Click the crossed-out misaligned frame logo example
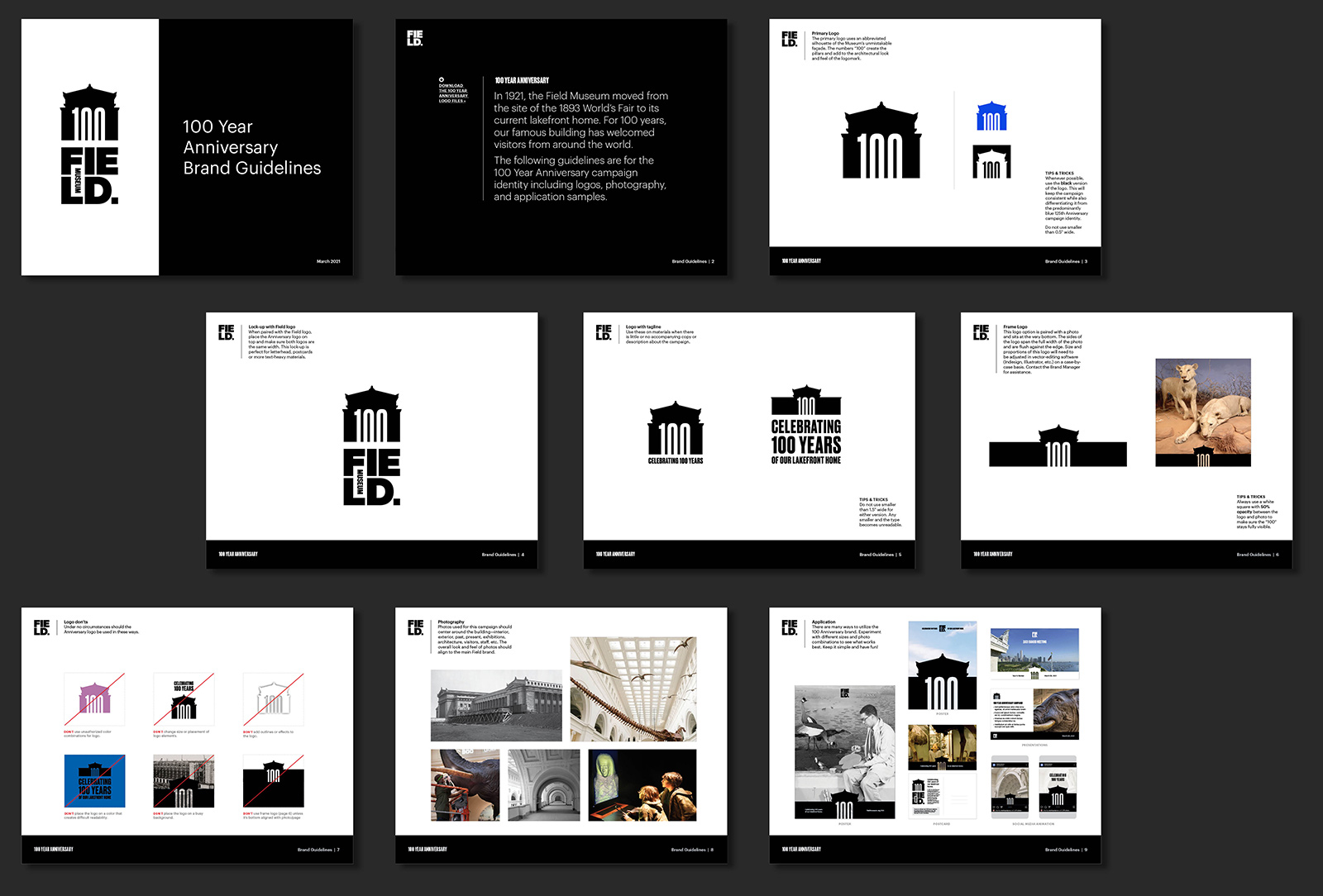This screenshot has height=896, width=1323. (x=273, y=781)
